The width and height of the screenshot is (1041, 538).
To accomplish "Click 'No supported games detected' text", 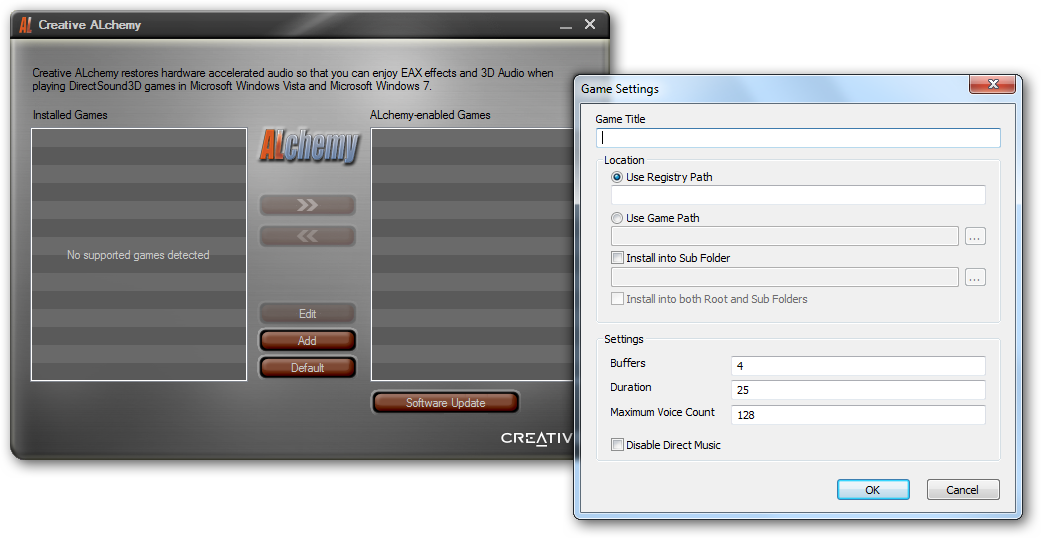I will point(138,255).
